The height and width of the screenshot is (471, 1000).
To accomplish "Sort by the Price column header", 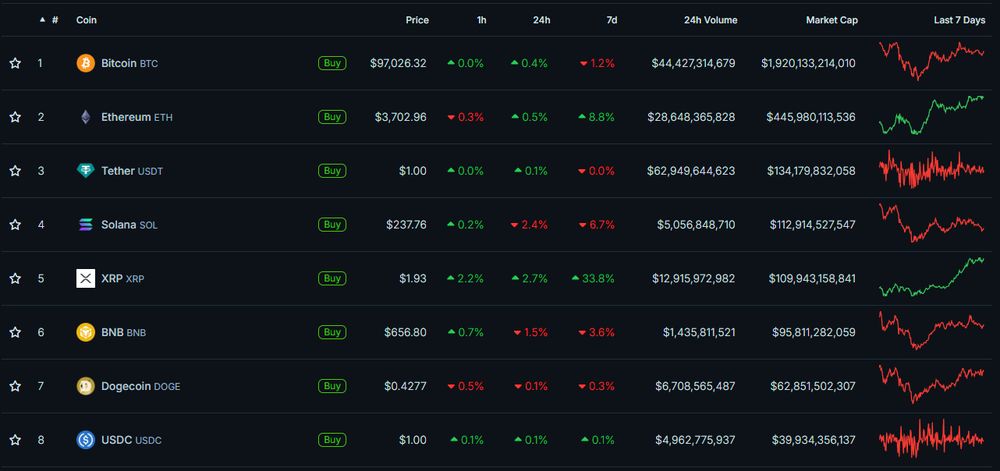I will [x=417, y=20].
